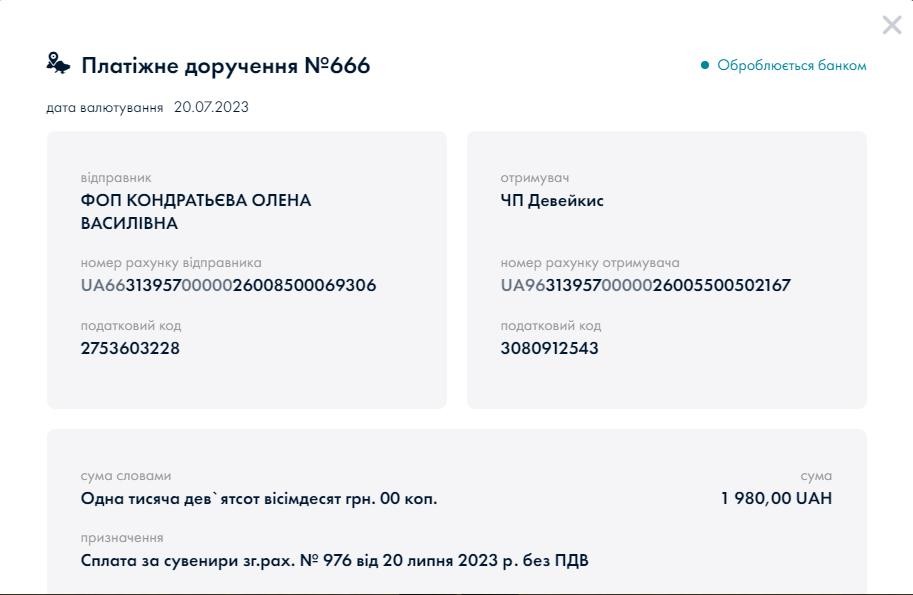913x595 pixels.
Task: Click recipient account number UA96…502167
Action: 645,285
